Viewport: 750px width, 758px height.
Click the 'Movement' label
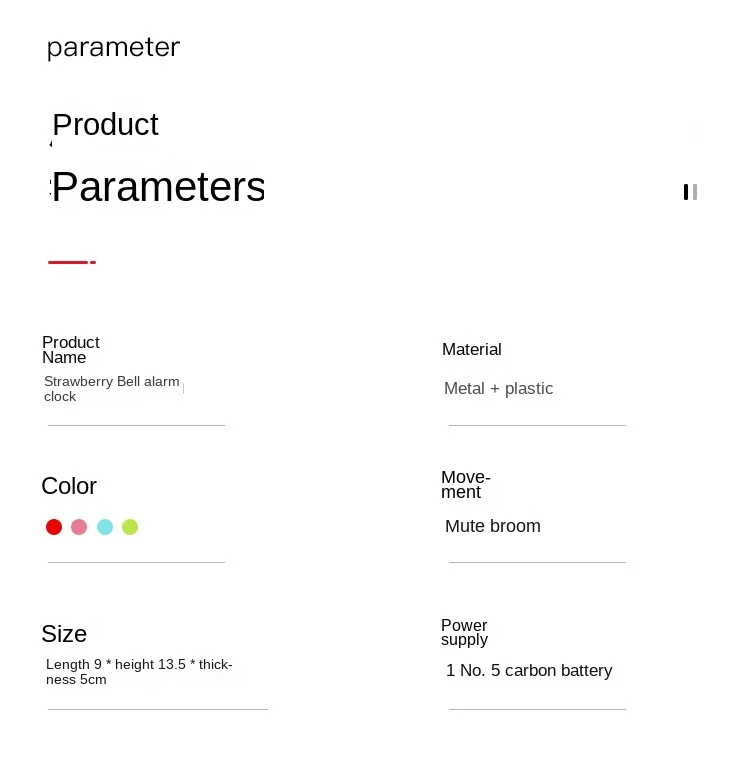pyautogui.click(x=466, y=484)
